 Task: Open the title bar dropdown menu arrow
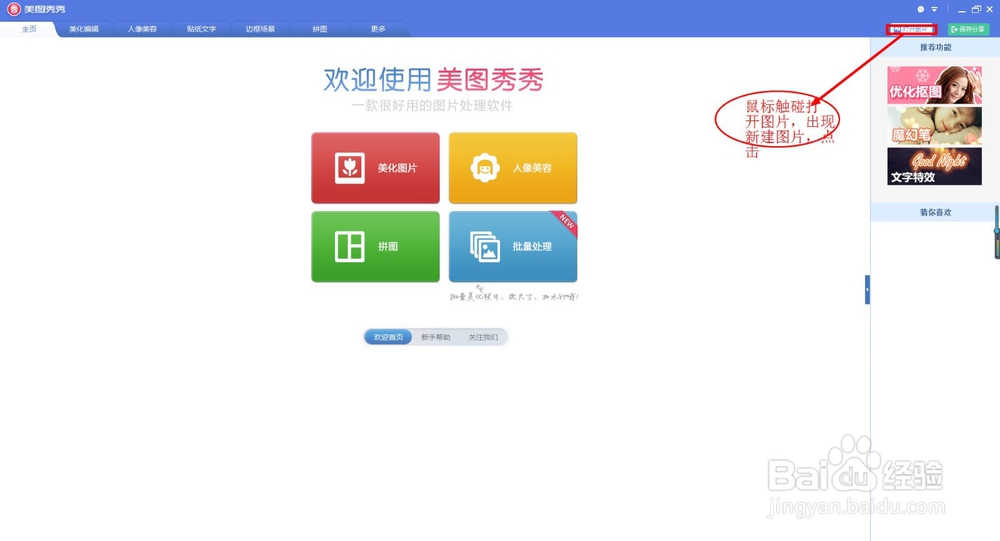pyautogui.click(x=934, y=10)
